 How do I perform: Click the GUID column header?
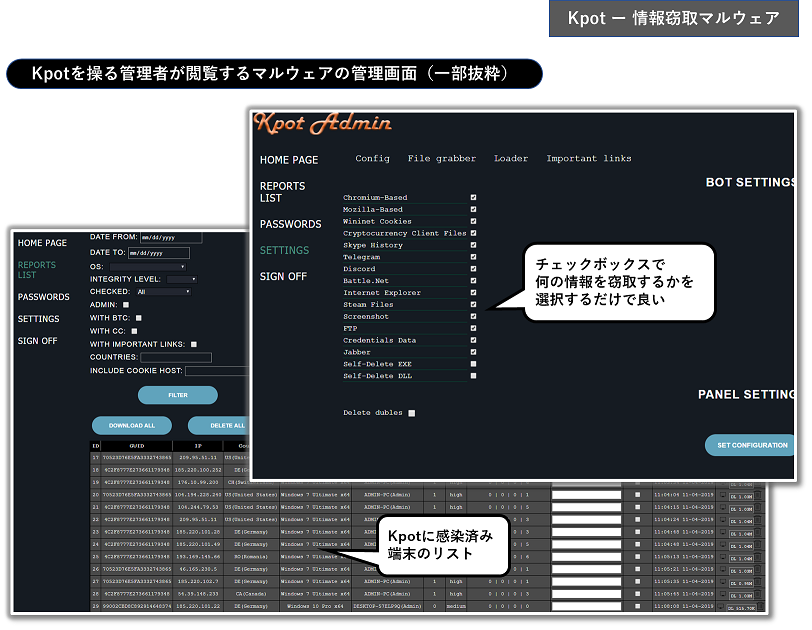(137, 446)
